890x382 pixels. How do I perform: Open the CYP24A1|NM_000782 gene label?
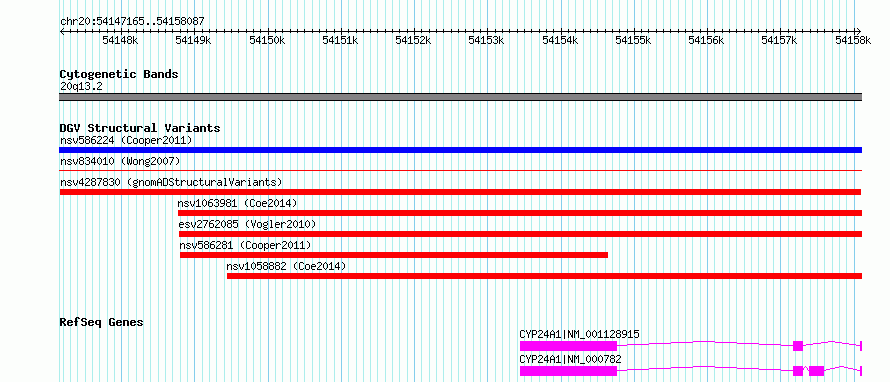(570, 359)
